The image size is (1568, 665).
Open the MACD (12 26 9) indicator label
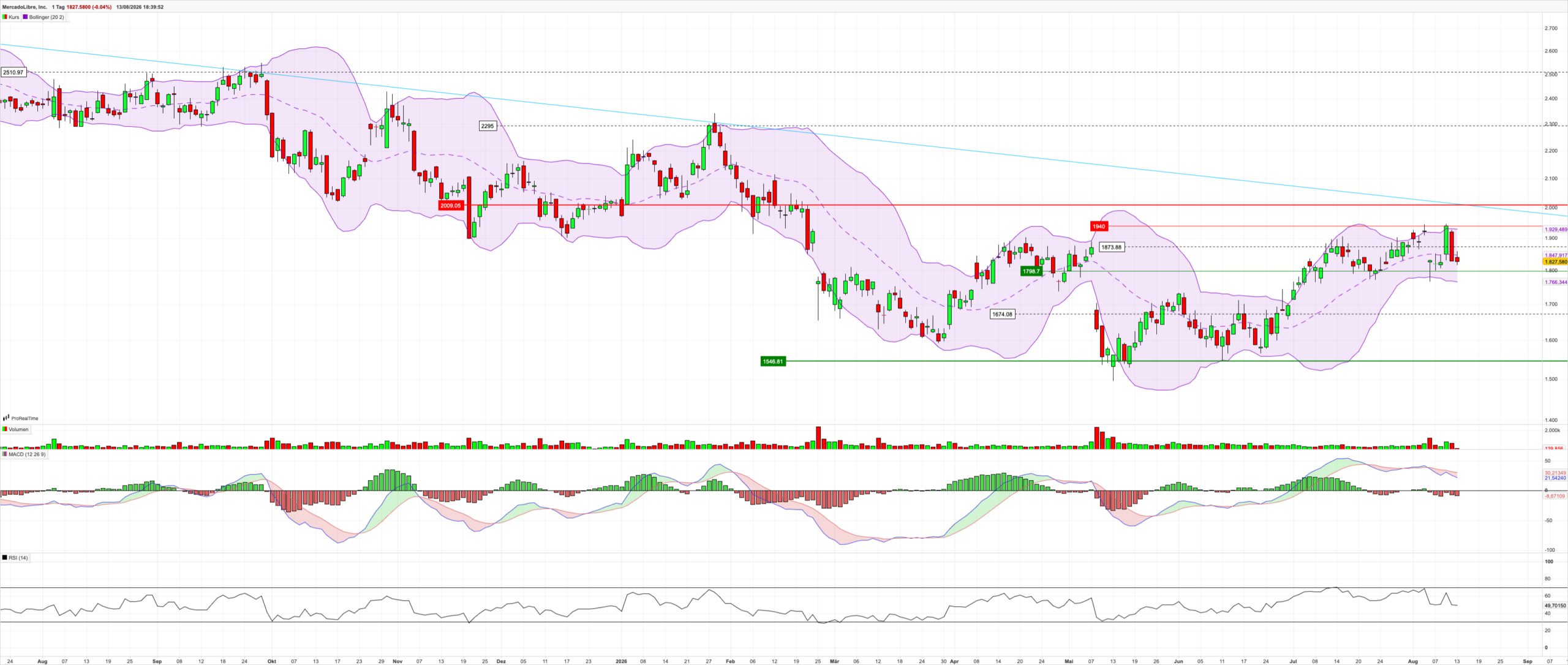[27, 454]
